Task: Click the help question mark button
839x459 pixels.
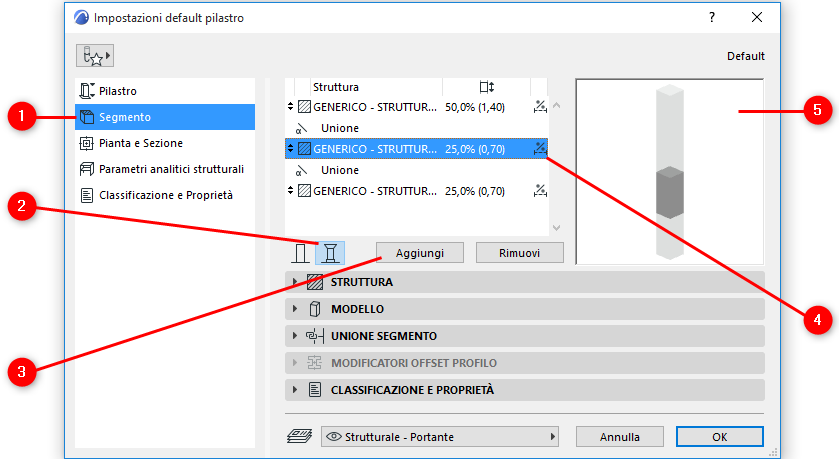Action: pos(712,18)
